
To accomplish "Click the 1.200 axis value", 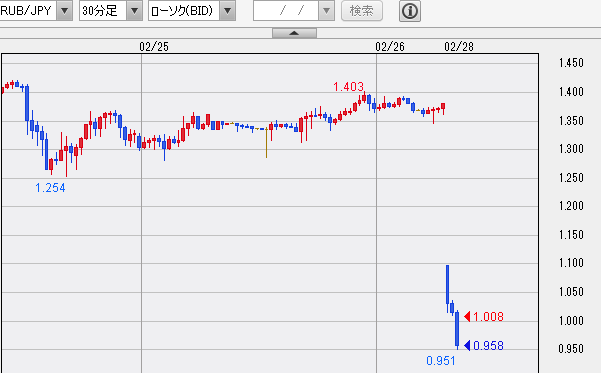I will (571, 206).
